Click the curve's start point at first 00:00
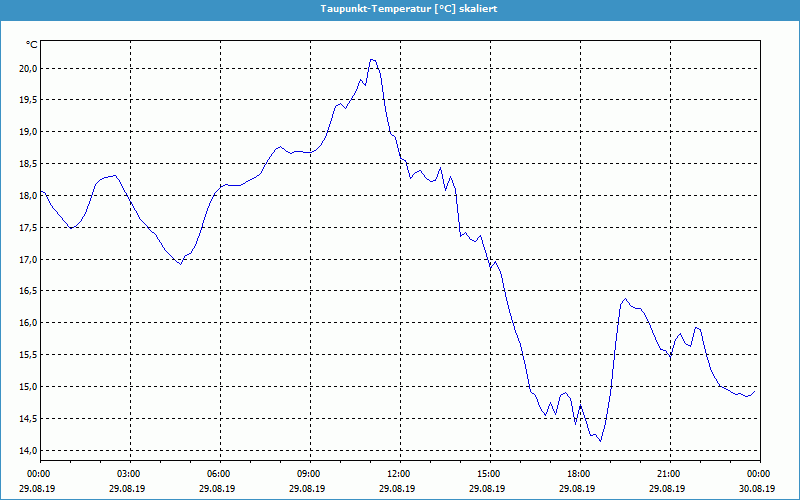Screen dimensions: 800x500 coord(40,190)
